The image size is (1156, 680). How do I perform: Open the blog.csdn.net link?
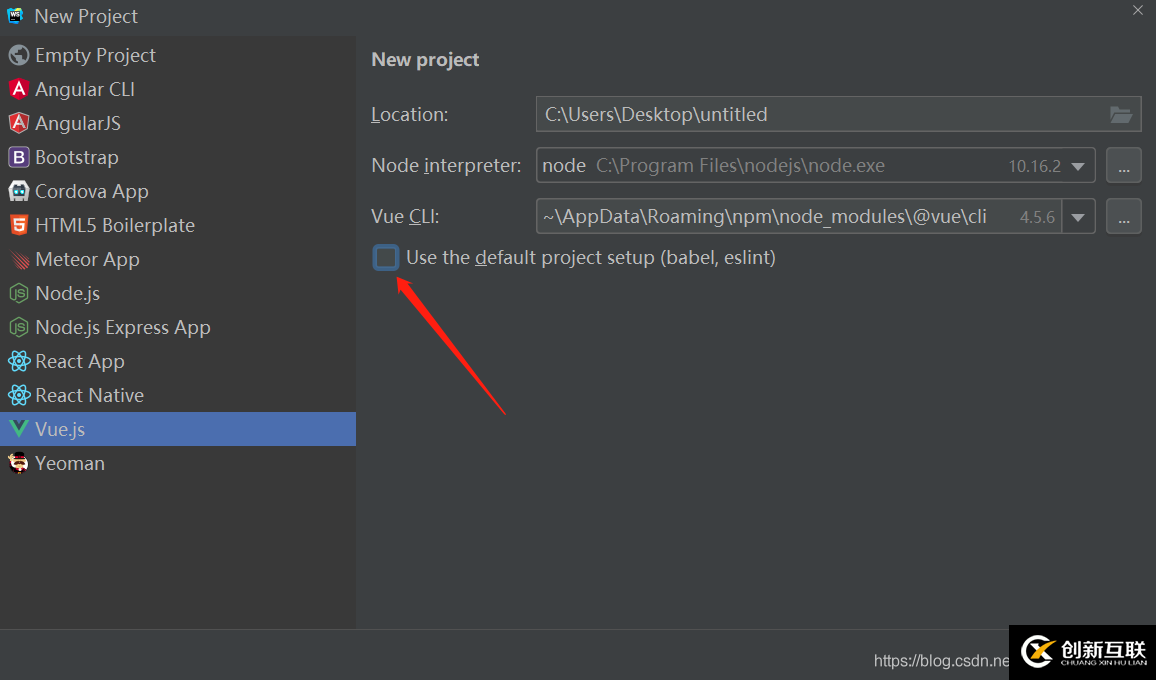tap(940, 660)
